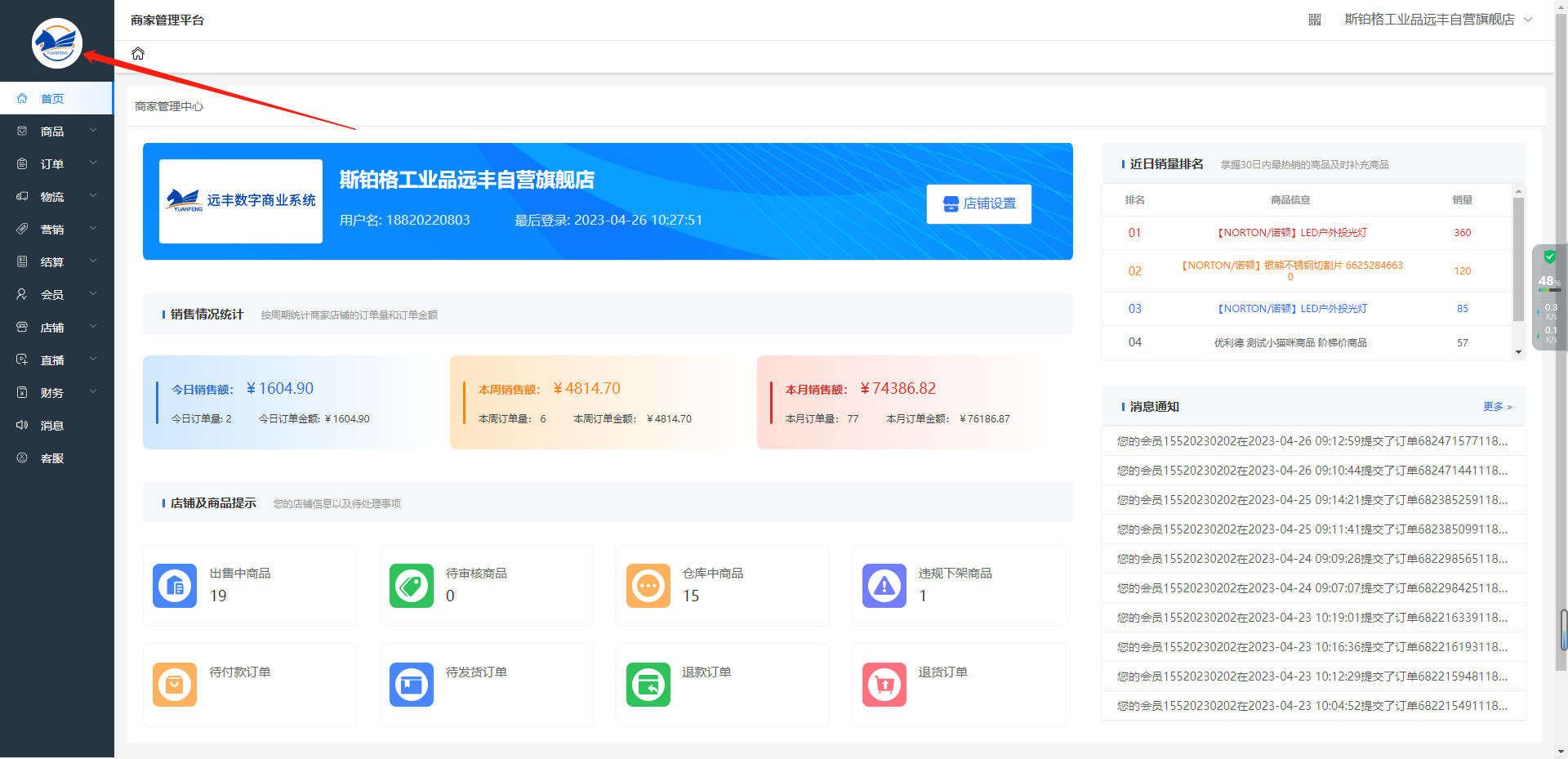Screen dimensions: 1568x759
Task: Expand the 订单 menu chevron
Action: tap(93, 163)
